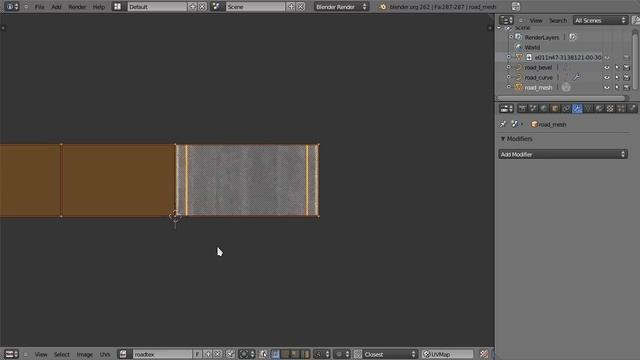The height and width of the screenshot is (360, 640).
Task: Open the World properties tab
Action: point(544,109)
